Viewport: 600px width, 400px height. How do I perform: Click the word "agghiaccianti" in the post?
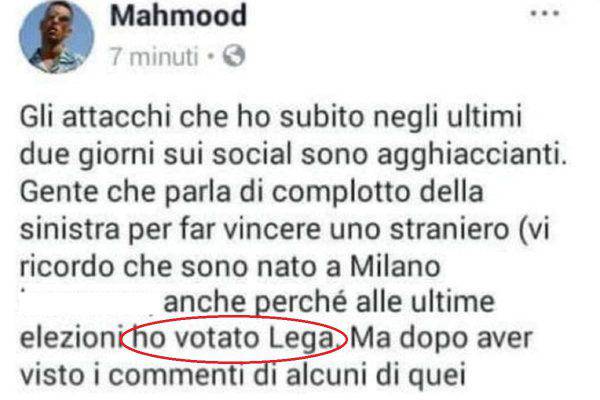[471, 156]
